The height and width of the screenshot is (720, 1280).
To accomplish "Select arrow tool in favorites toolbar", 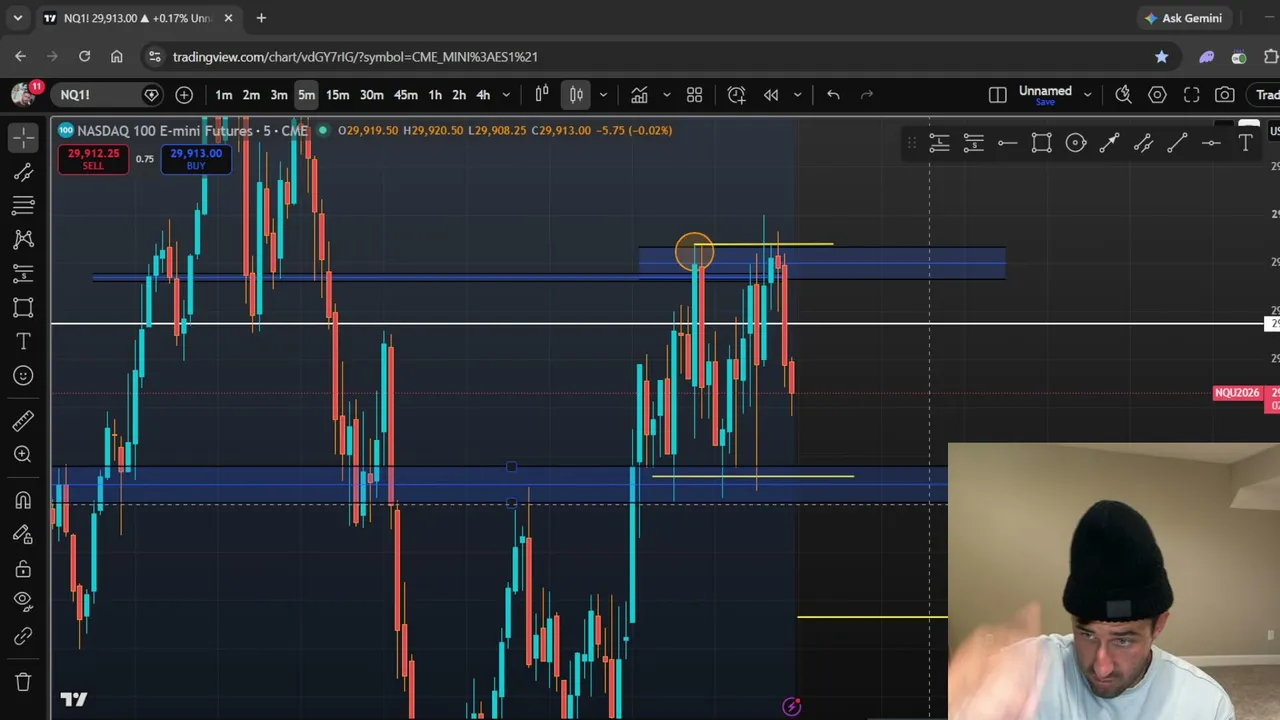I will pyautogui.click(x=1110, y=144).
